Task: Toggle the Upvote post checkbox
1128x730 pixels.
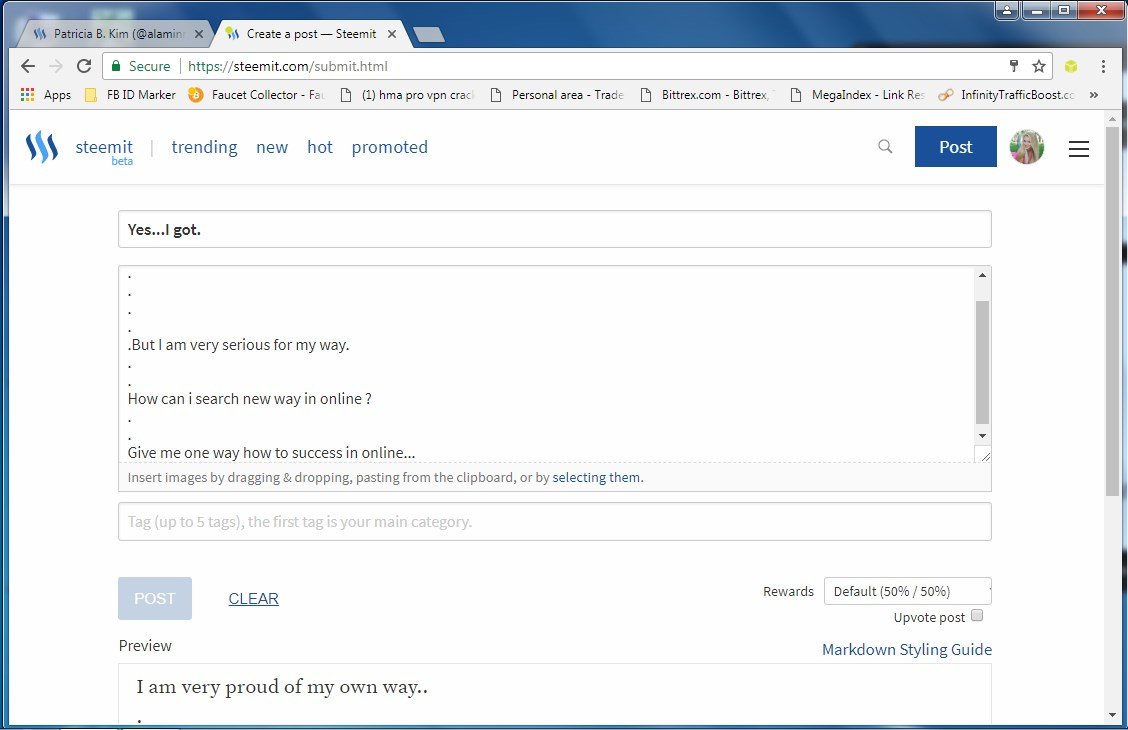Action: click(977, 616)
